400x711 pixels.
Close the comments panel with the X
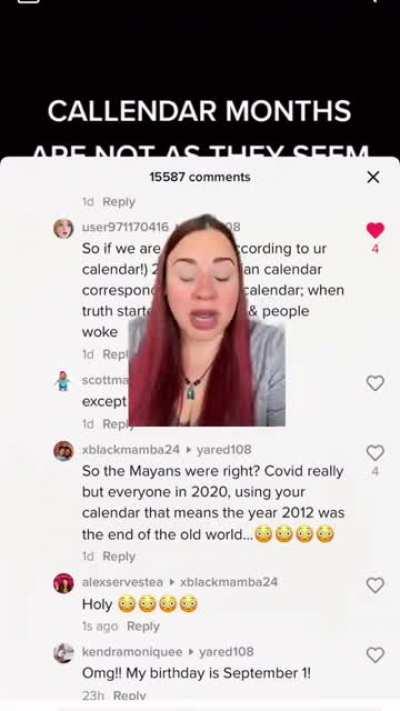point(373,177)
